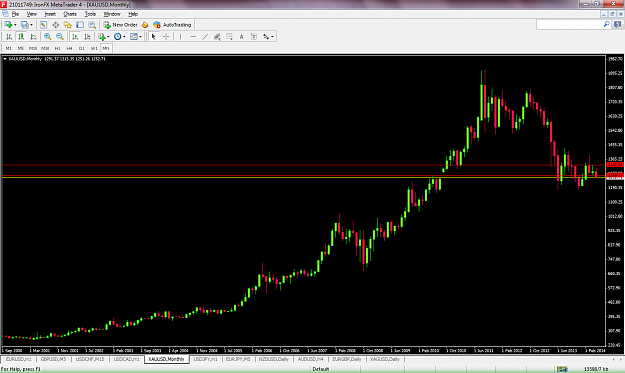Viewport: 625px width, 373px height.
Task: Click the toolbar search input field
Action: click(569, 24)
